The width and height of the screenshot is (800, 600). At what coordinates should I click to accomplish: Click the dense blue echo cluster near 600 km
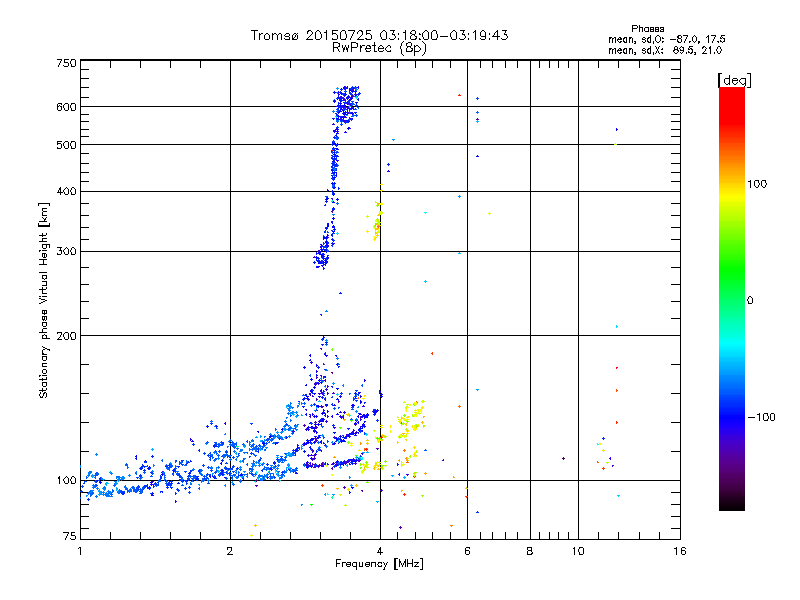tap(347, 105)
